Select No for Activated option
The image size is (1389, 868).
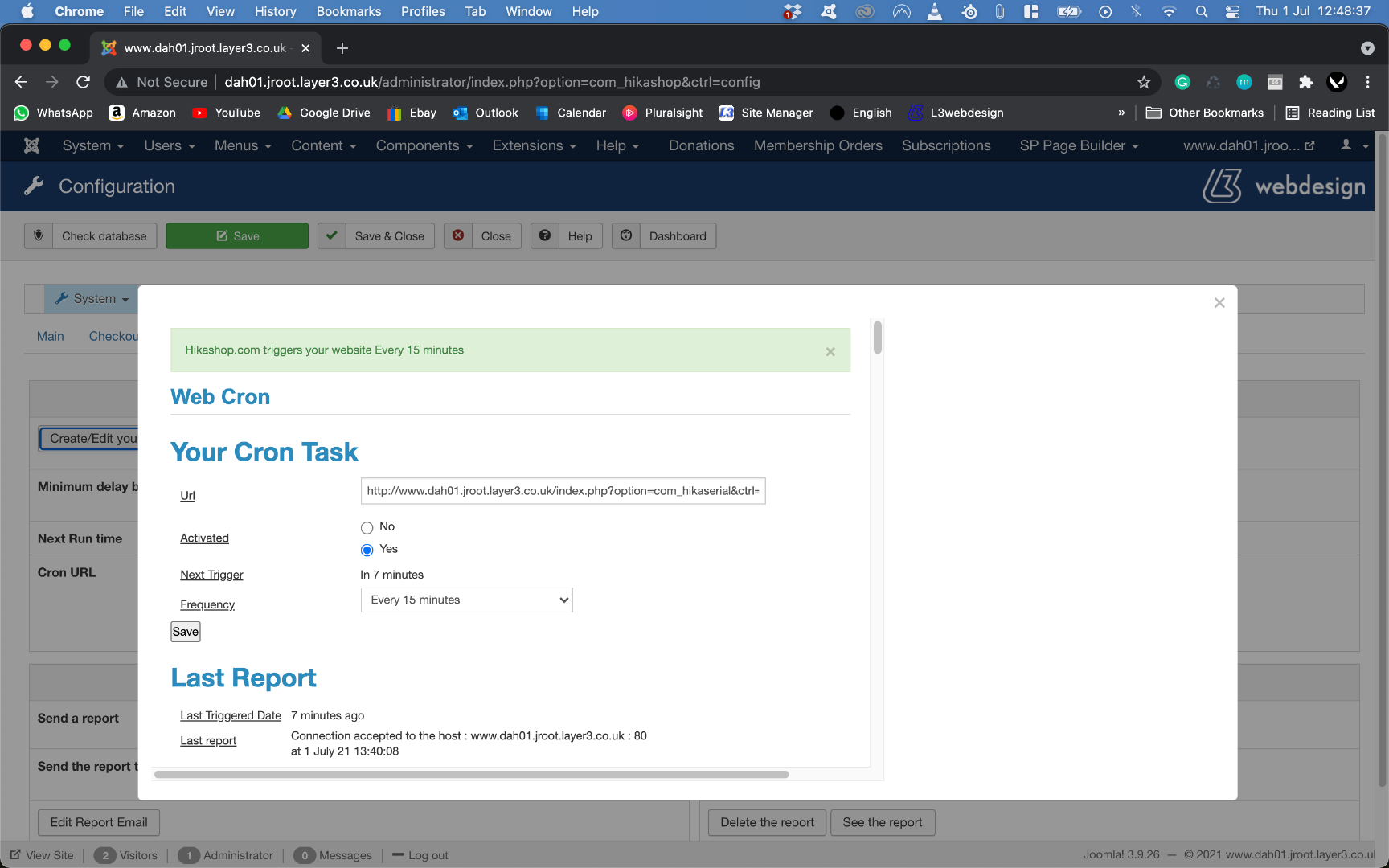pos(367,528)
